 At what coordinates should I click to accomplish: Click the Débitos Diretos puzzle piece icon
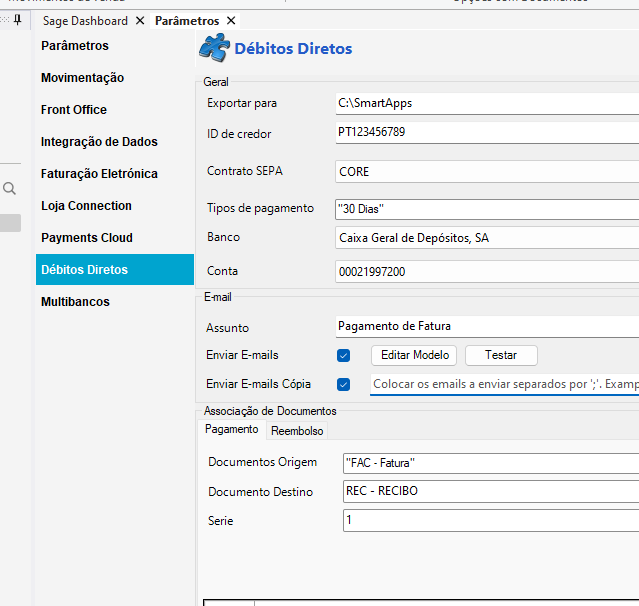(214, 48)
